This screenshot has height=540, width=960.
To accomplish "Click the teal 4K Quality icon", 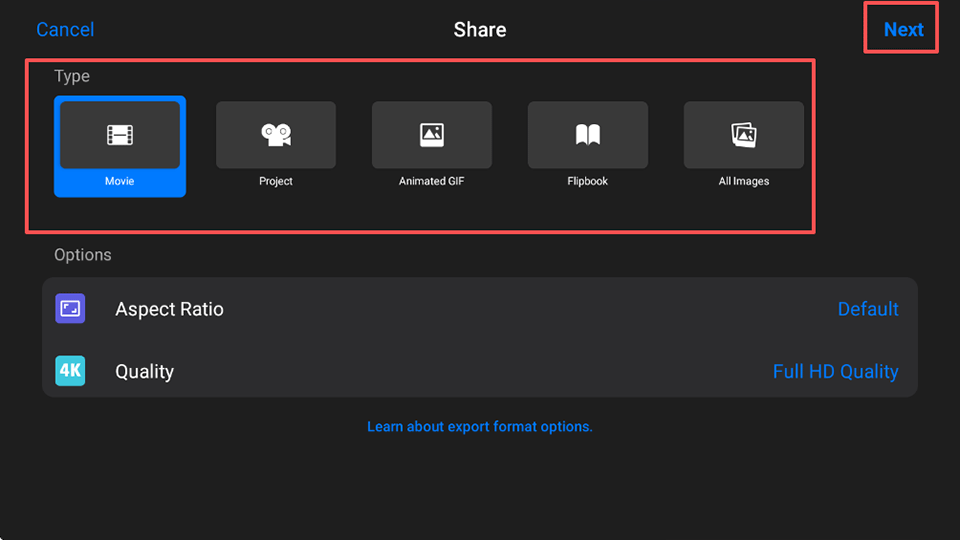I will pos(70,371).
